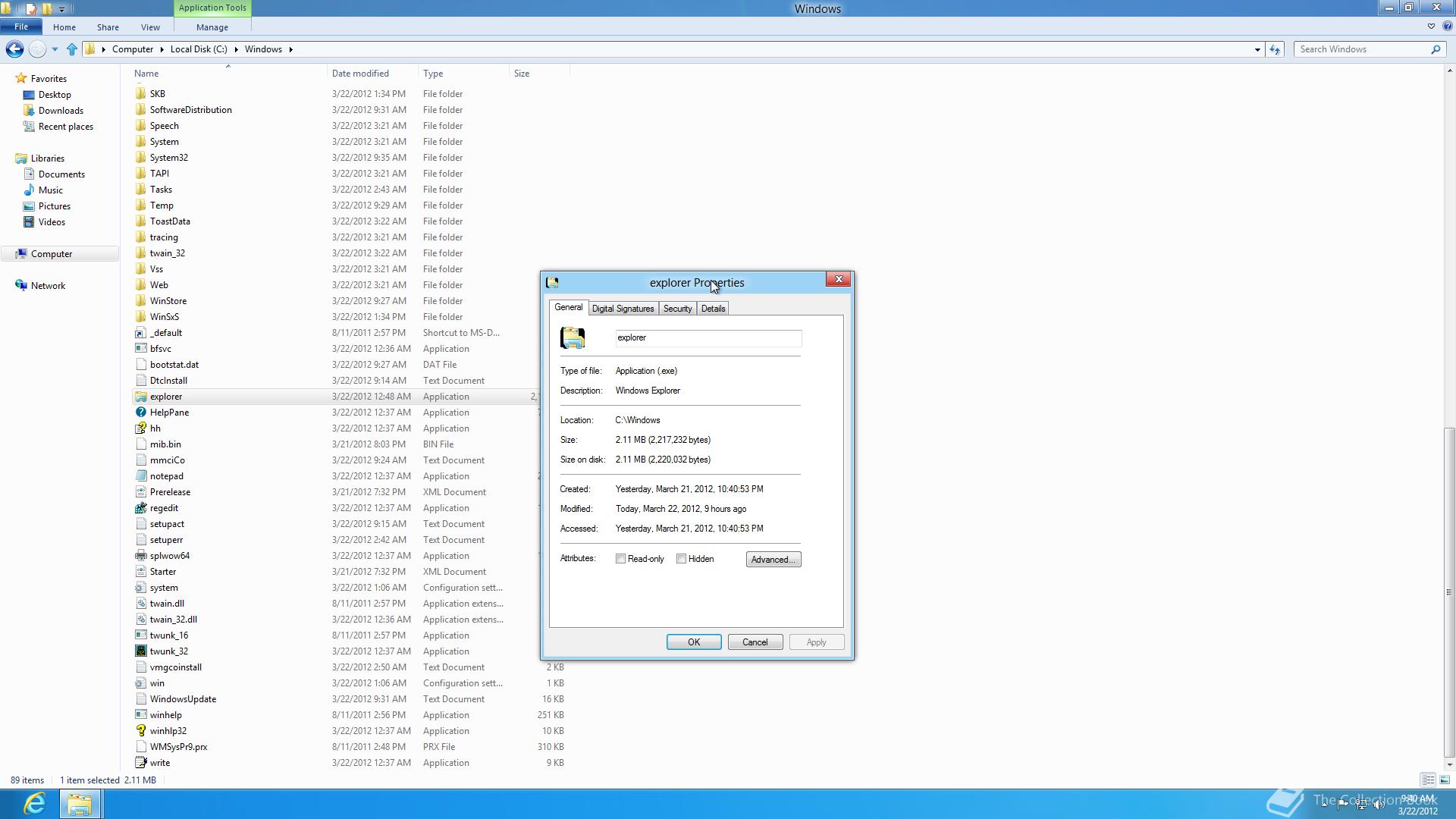Click the file list vertical scrollbar

tap(1449, 591)
